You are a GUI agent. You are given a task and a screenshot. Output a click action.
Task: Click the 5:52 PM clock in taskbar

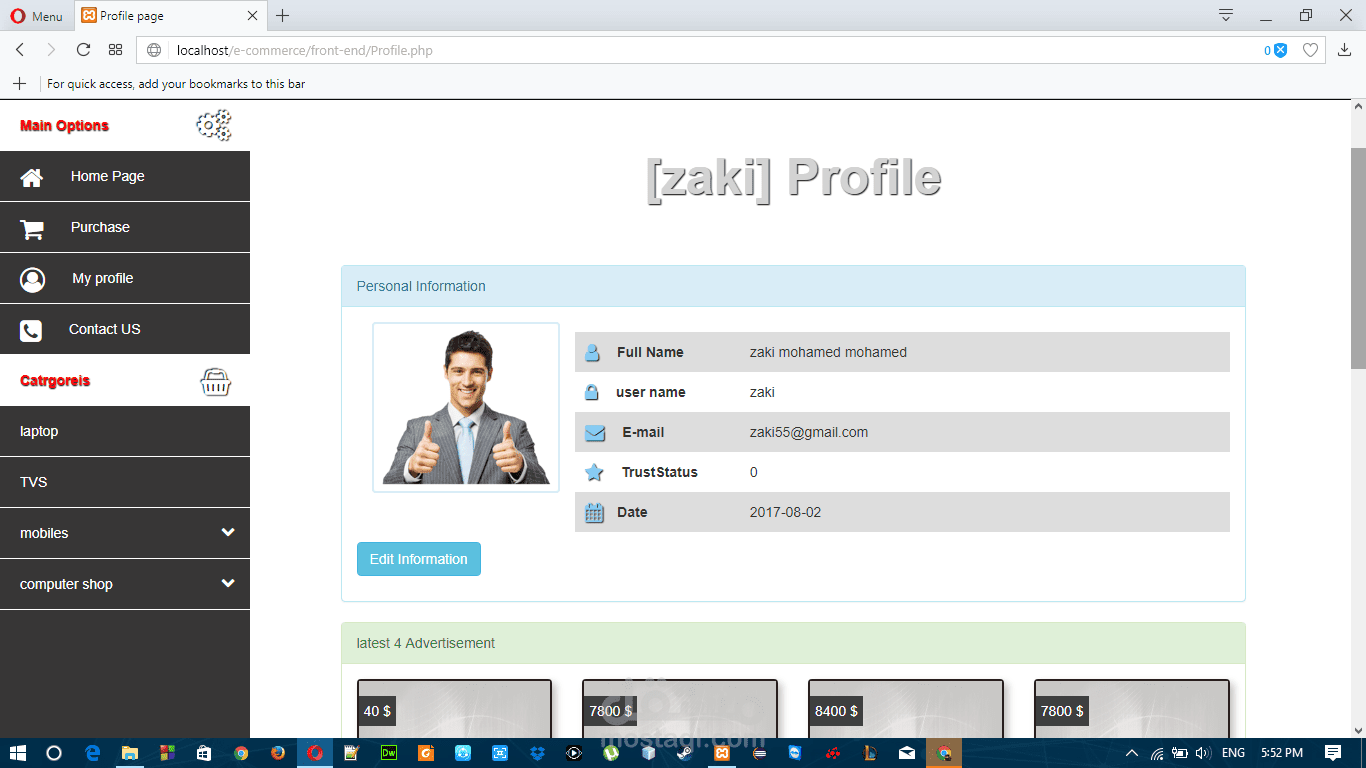pos(1282,753)
